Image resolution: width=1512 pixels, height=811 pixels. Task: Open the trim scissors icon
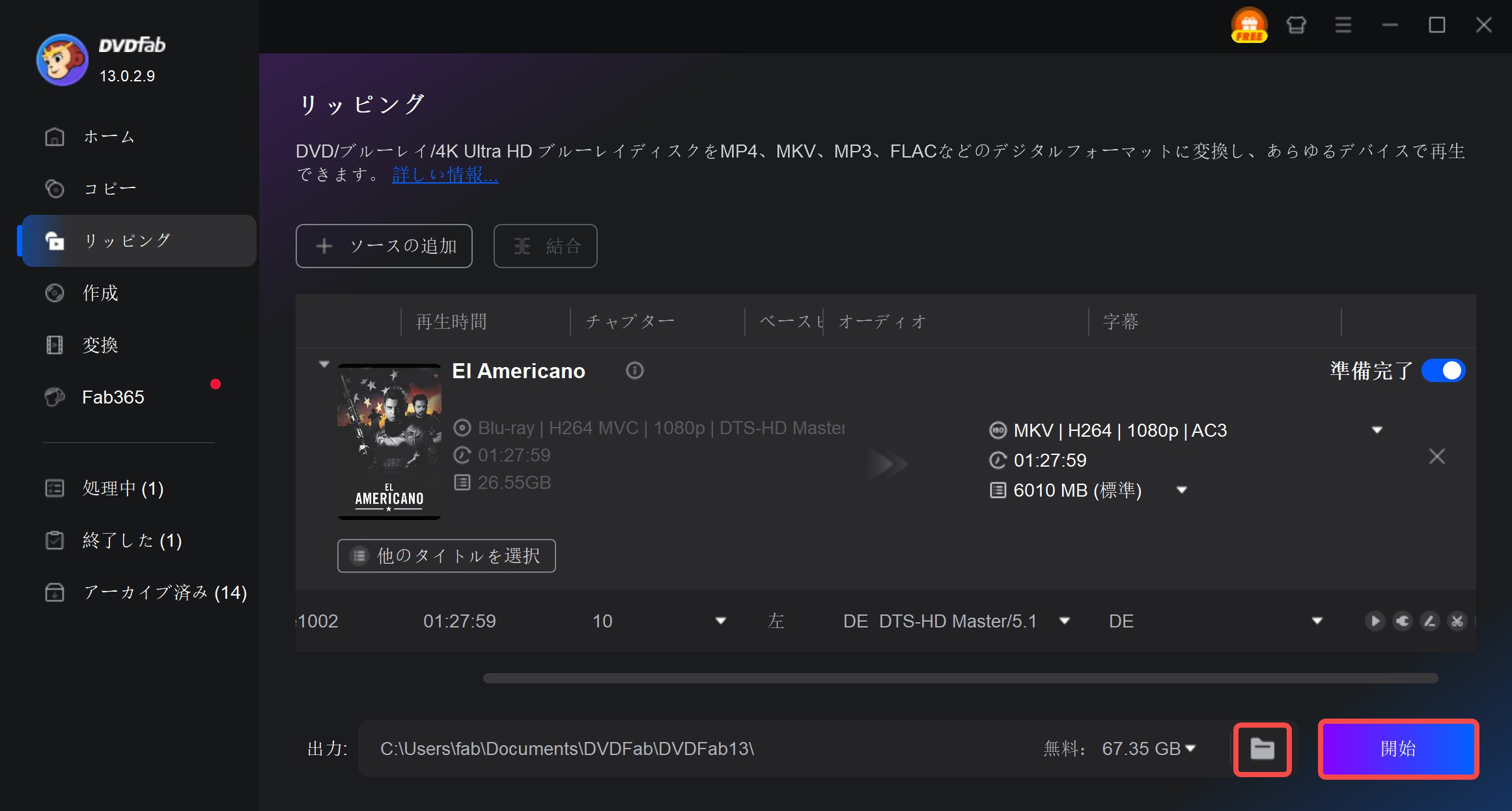coord(1457,621)
